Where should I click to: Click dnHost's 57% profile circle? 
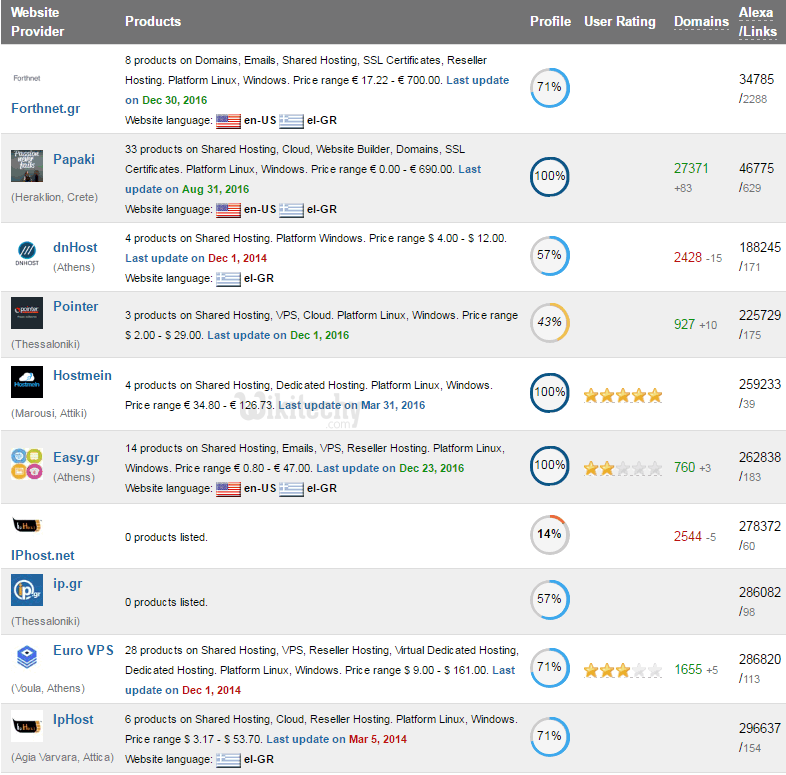[550, 256]
